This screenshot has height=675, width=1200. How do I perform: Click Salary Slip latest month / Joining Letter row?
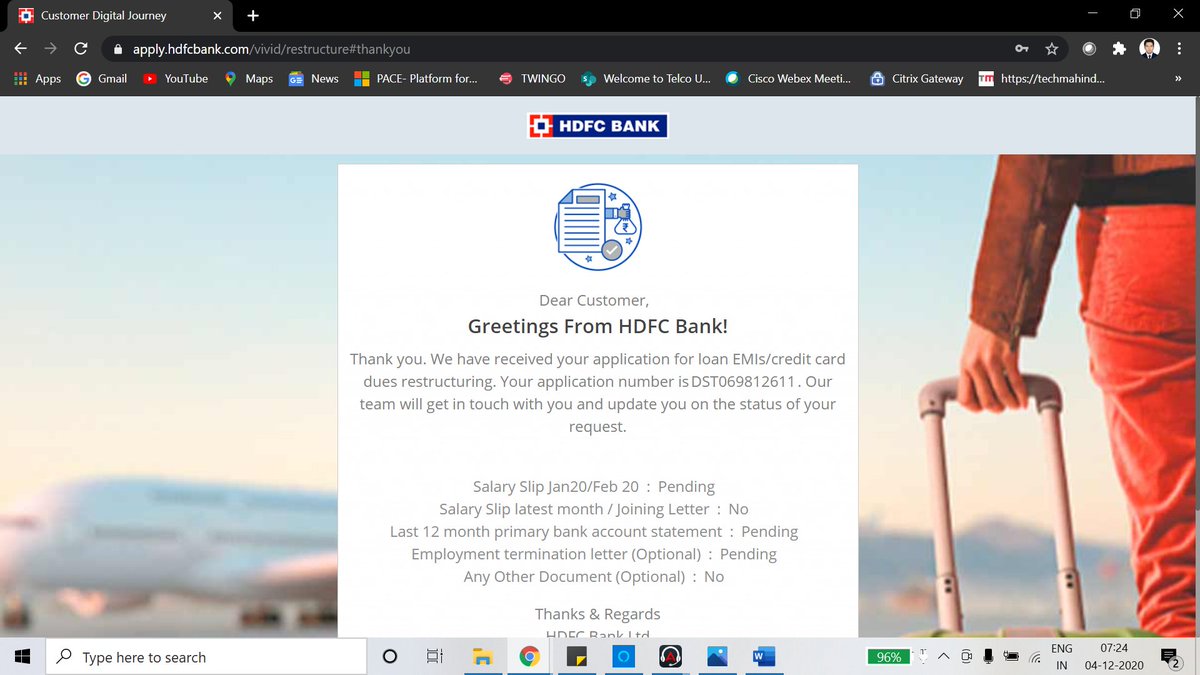pos(594,509)
